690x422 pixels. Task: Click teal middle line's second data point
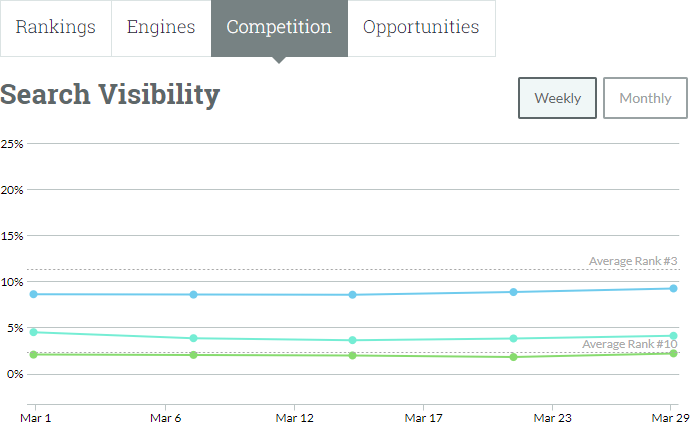(x=193, y=338)
